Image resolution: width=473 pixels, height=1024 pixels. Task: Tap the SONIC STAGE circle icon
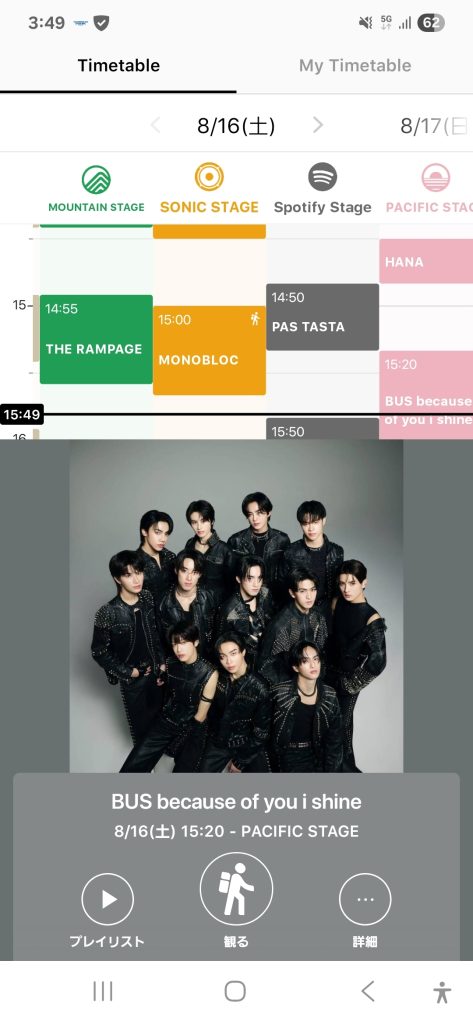point(209,177)
